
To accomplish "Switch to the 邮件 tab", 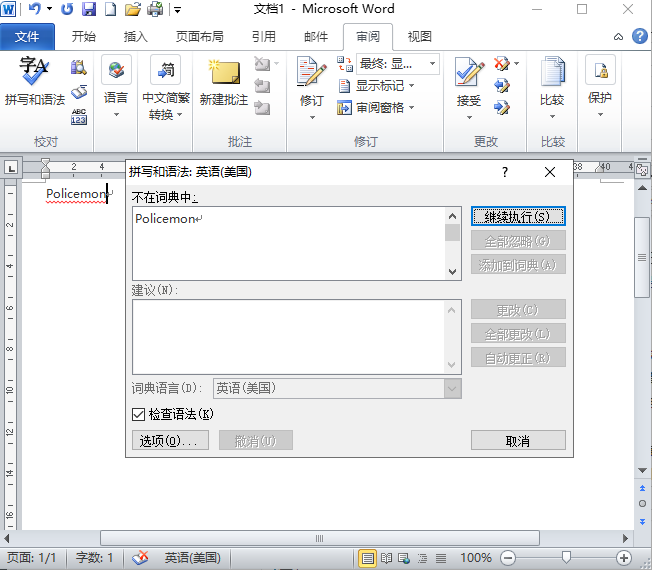I will click(316, 37).
